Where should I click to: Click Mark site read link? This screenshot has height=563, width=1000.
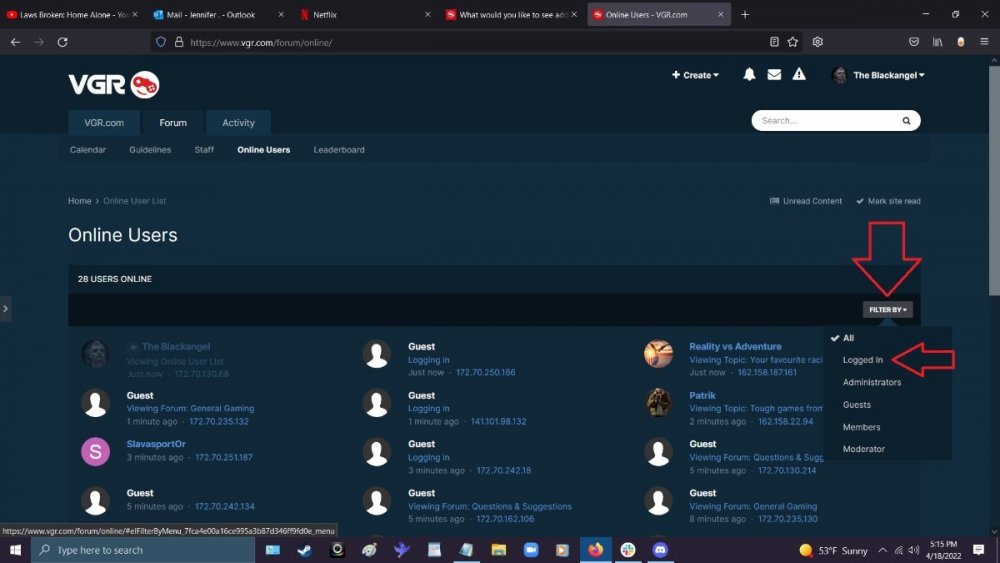(x=888, y=201)
